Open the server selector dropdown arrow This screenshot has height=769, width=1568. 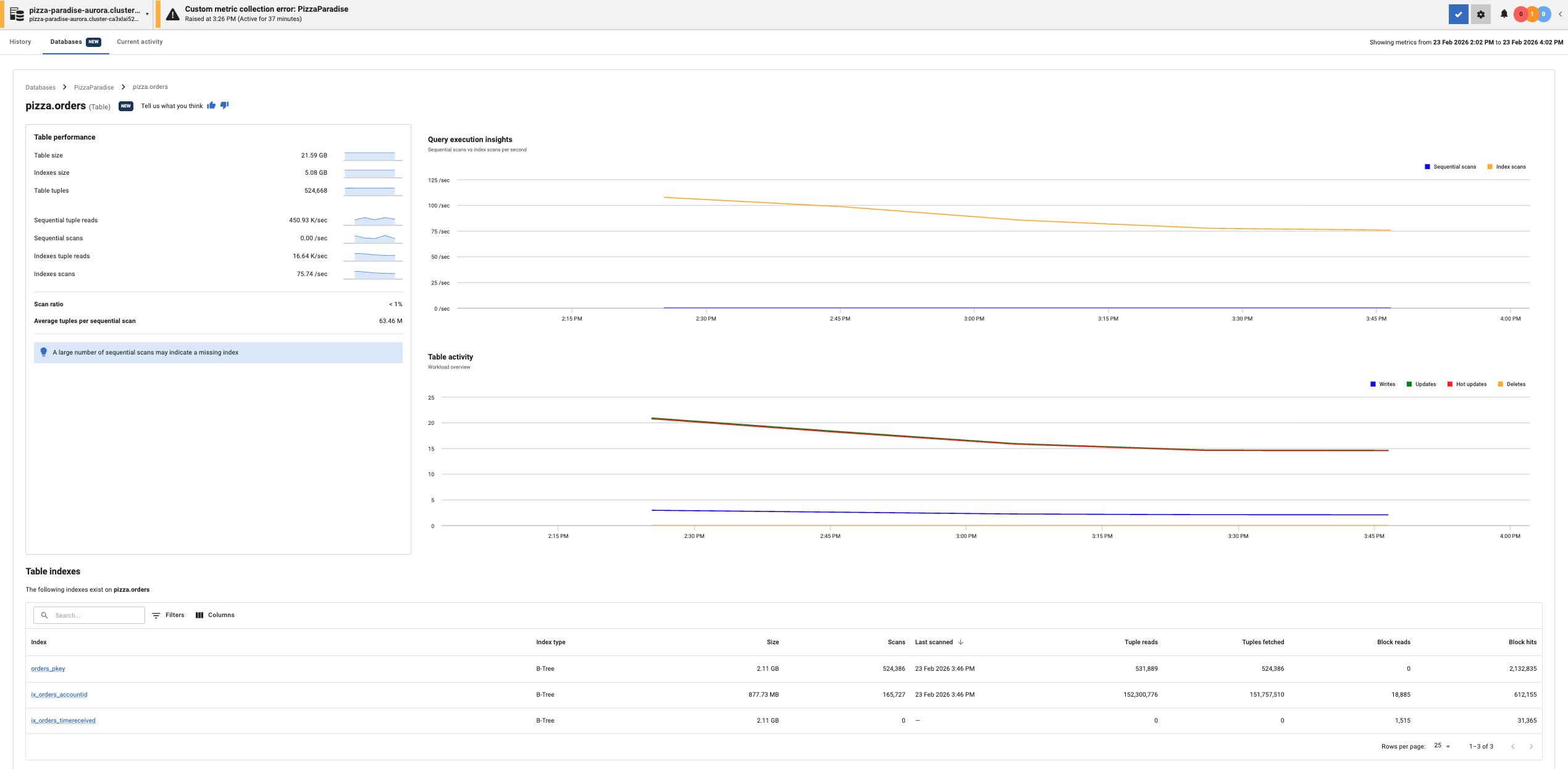[x=147, y=14]
